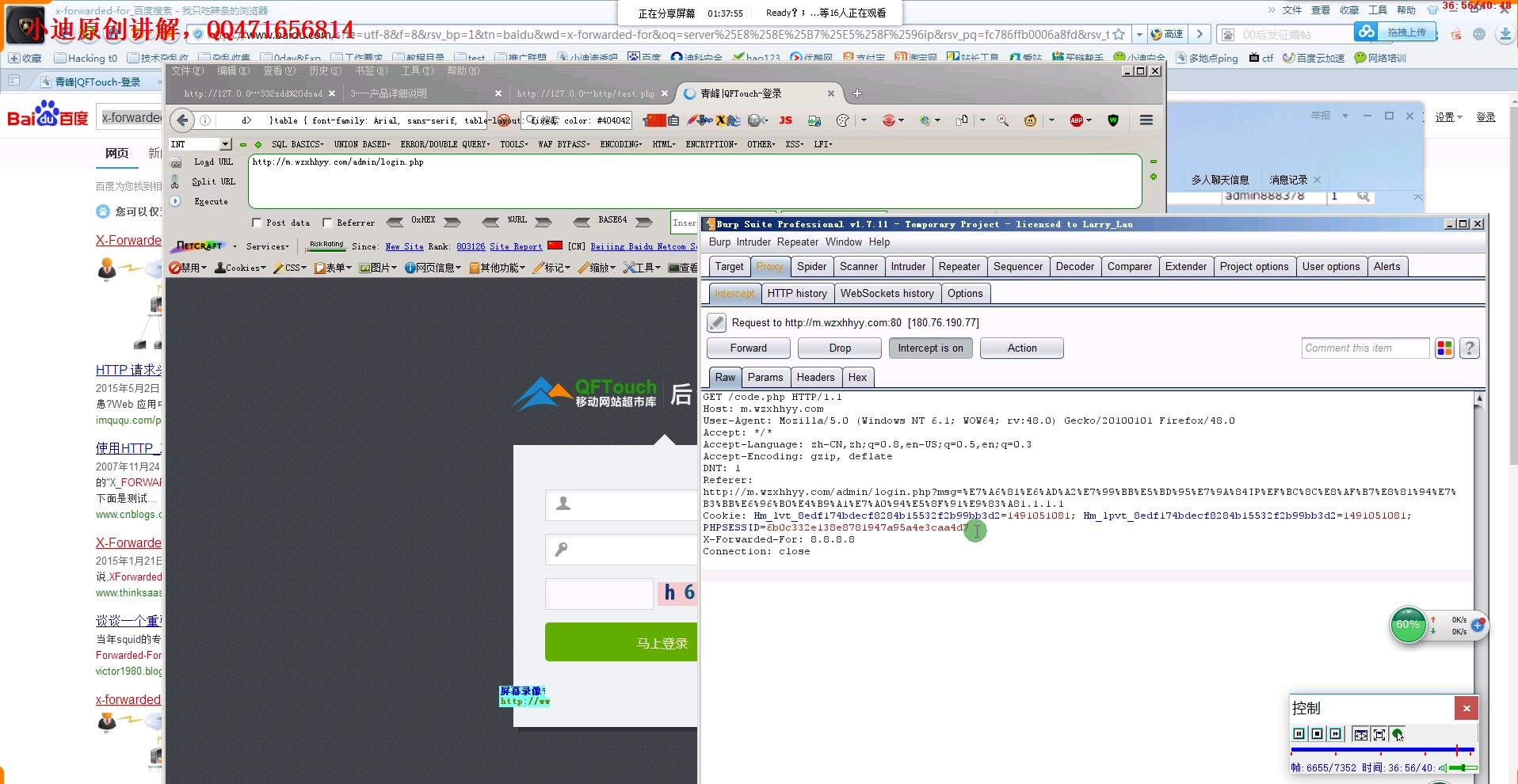Open the Burp help question mark icon
This screenshot has width=1518, height=784.
tap(1470, 348)
